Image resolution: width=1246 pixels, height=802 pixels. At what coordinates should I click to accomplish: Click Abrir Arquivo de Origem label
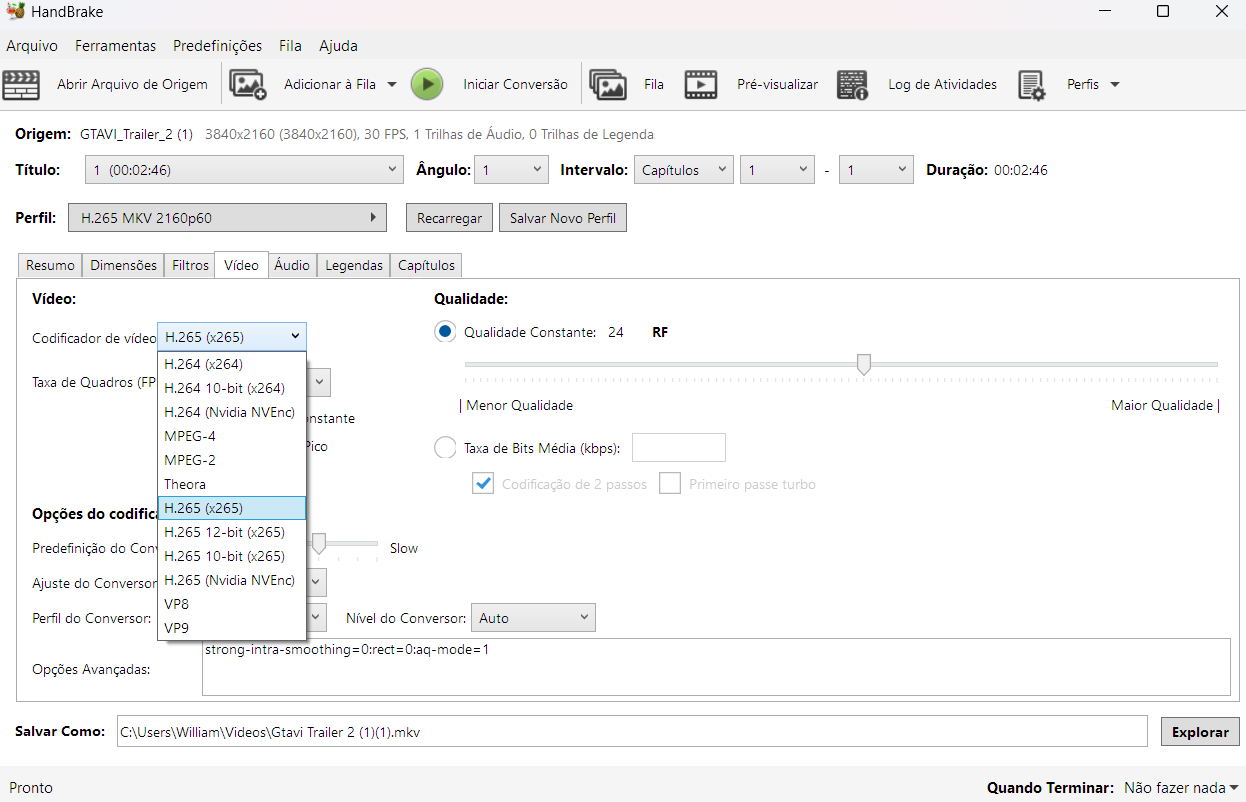(132, 85)
